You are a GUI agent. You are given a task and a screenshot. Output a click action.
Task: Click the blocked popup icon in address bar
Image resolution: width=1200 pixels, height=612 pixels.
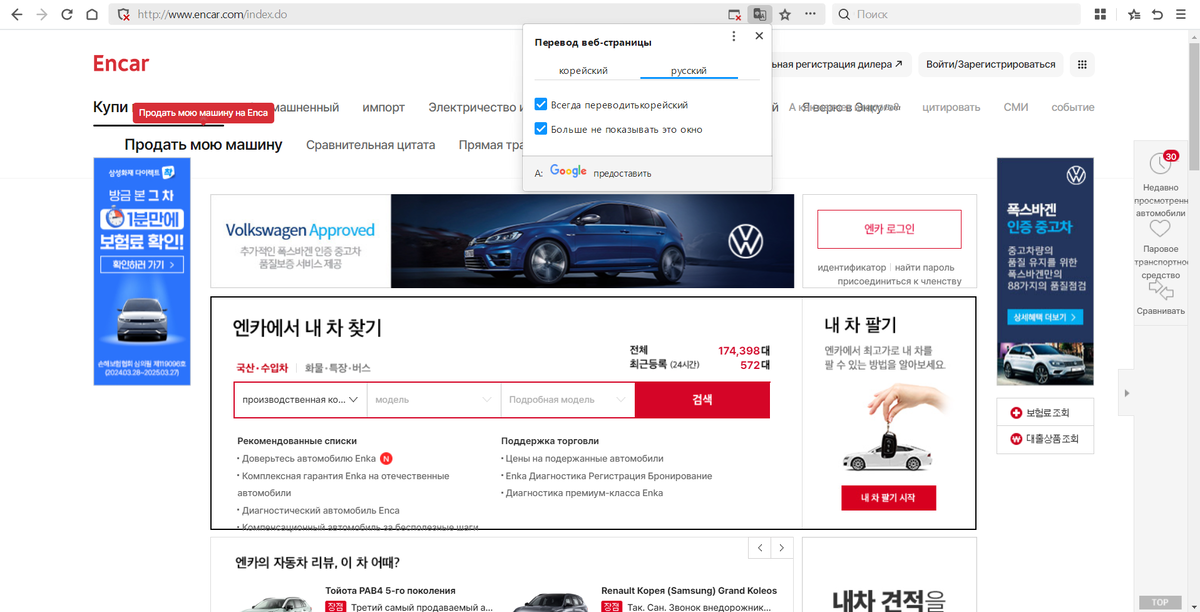735,15
